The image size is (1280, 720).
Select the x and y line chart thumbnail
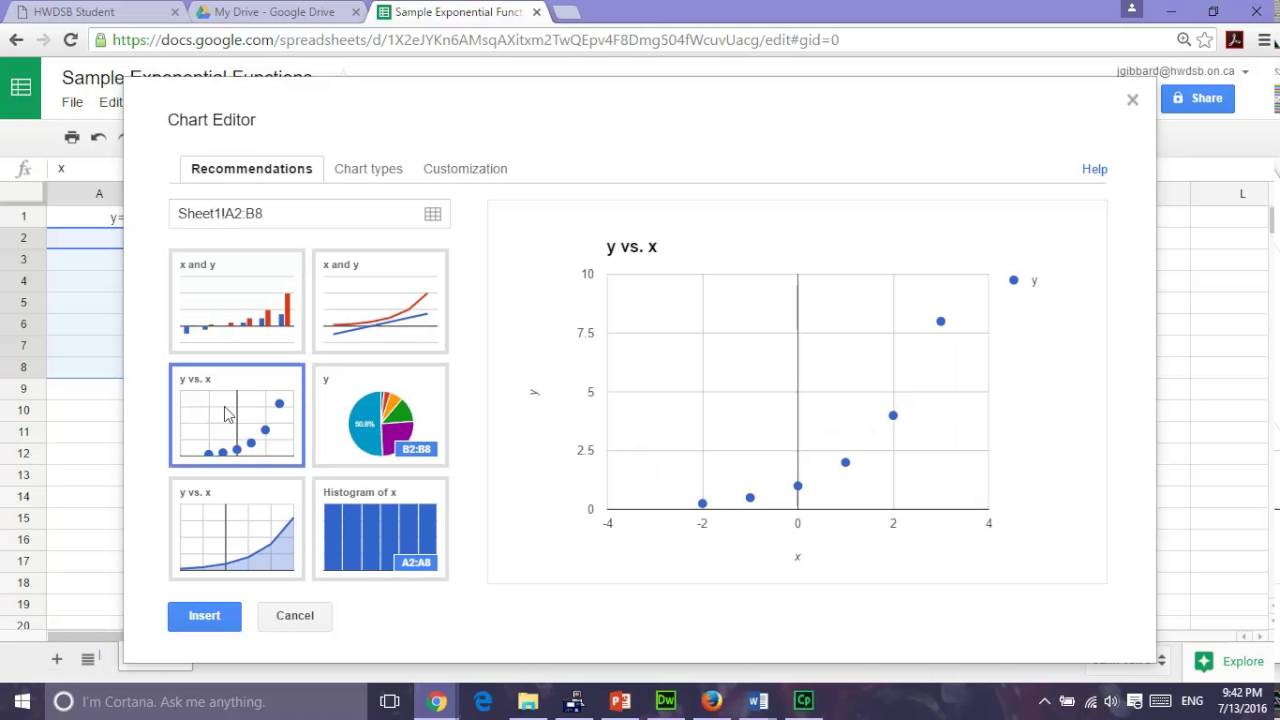380,301
